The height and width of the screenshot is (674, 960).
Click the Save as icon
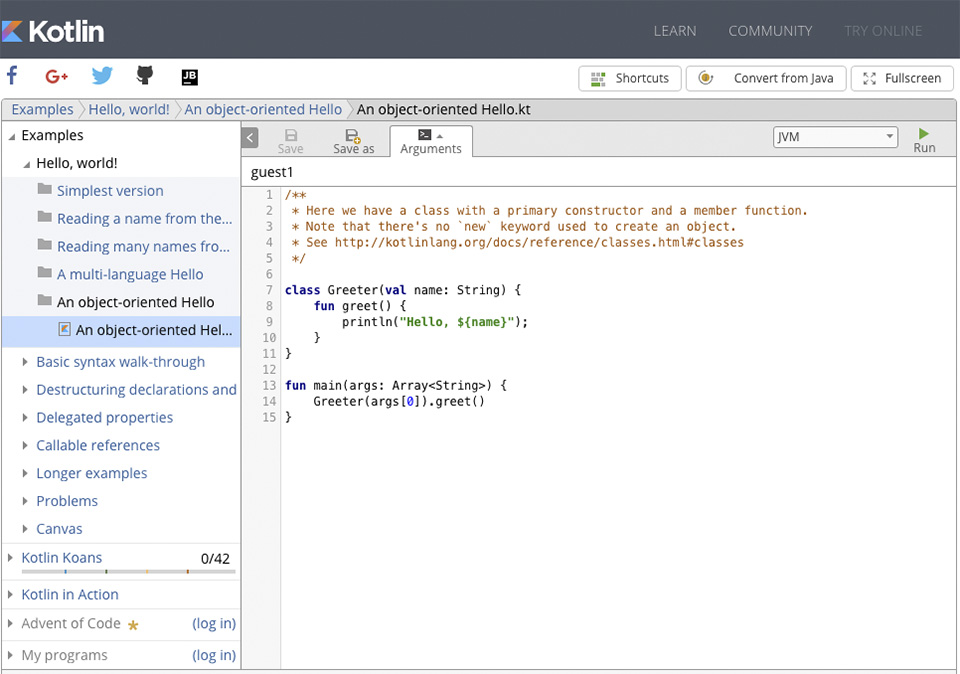[353, 135]
